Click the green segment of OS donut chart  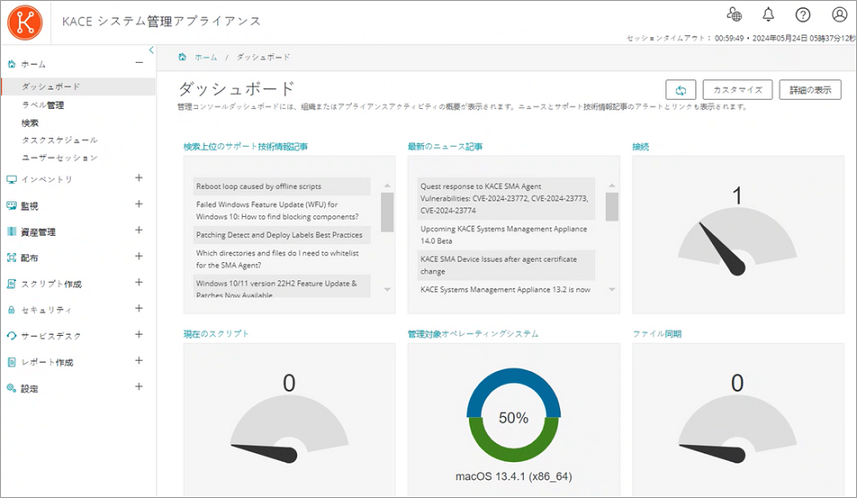(513, 453)
